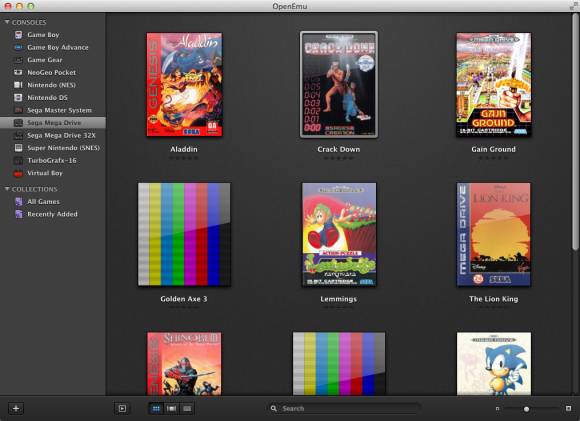Viewport: 580px width, 421px height.
Task: Click the Golden Axe 3 game title
Action: 184,299
